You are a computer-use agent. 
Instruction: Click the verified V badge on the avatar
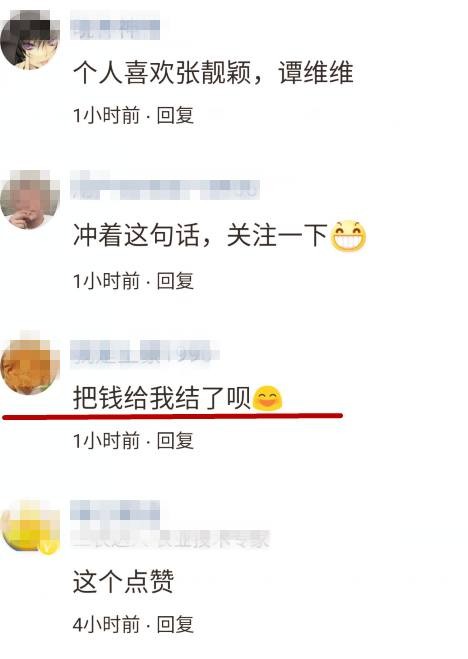47,547
